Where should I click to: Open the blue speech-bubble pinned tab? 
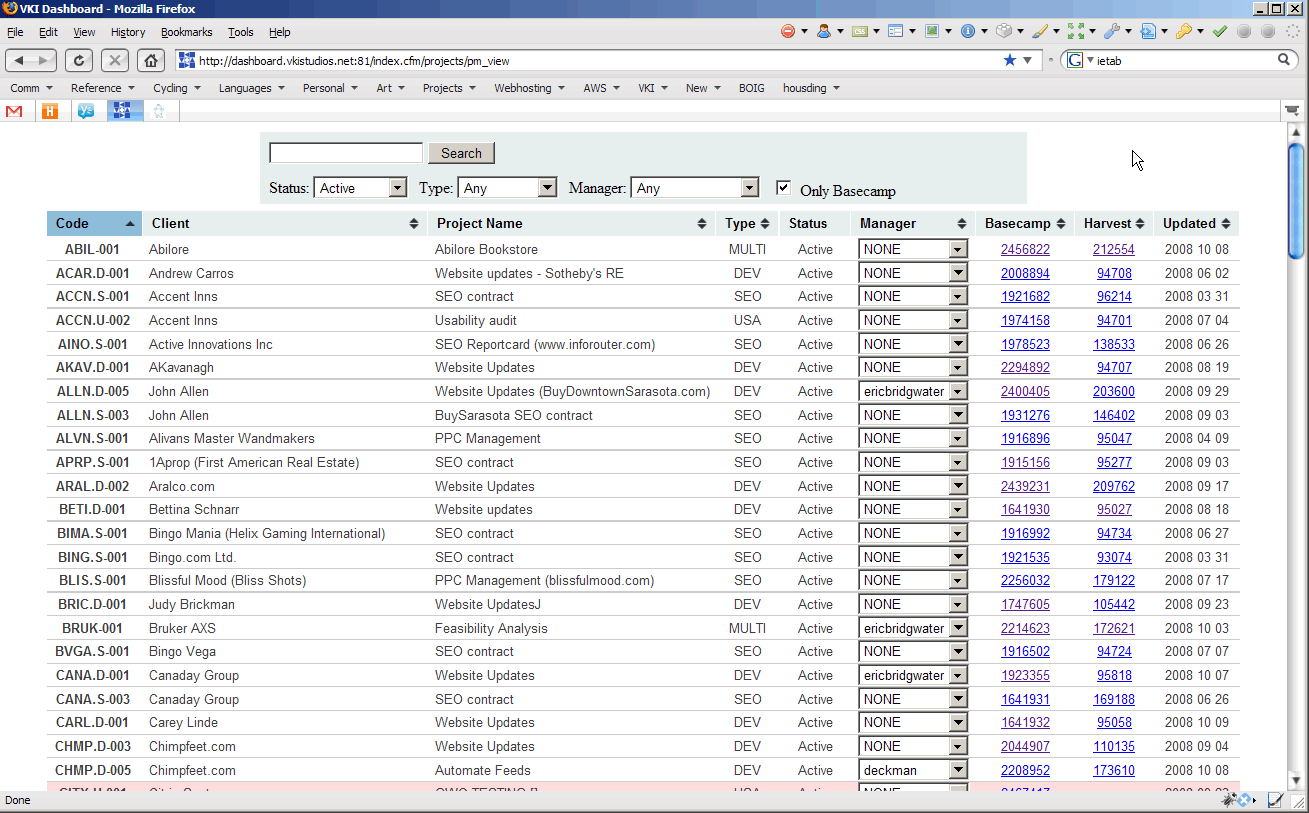coord(86,111)
